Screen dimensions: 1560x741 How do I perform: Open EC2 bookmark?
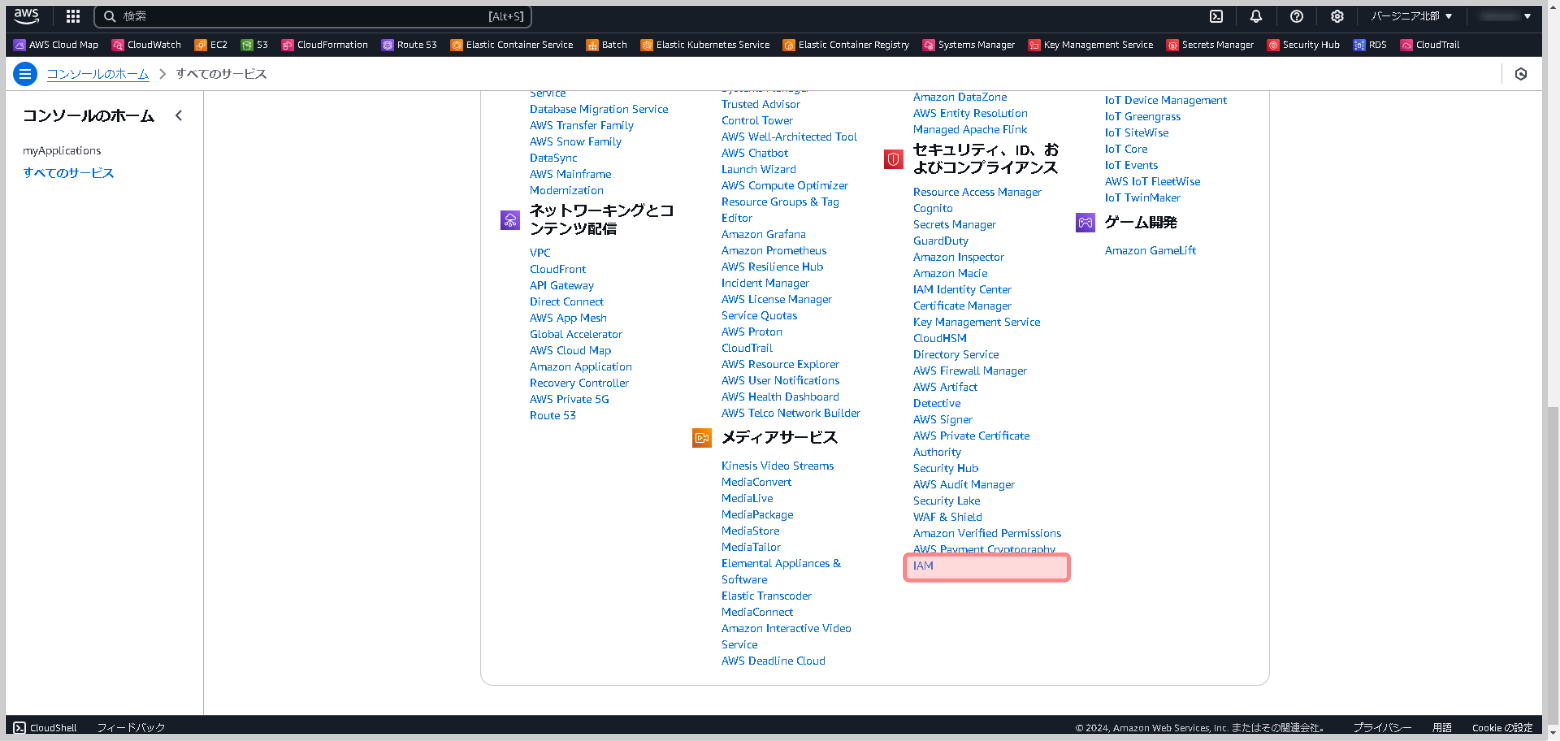[x=211, y=45]
